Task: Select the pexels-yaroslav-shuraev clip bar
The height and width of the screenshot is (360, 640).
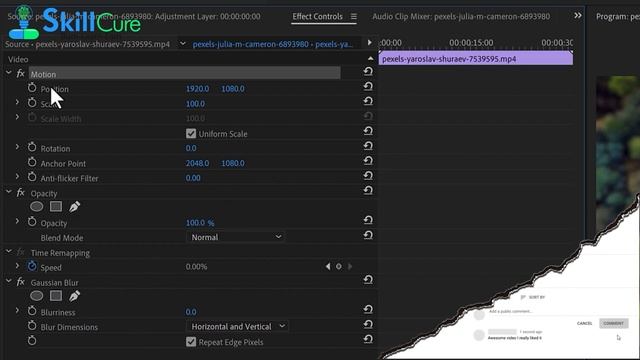Action: pyautogui.click(x=476, y=58)
